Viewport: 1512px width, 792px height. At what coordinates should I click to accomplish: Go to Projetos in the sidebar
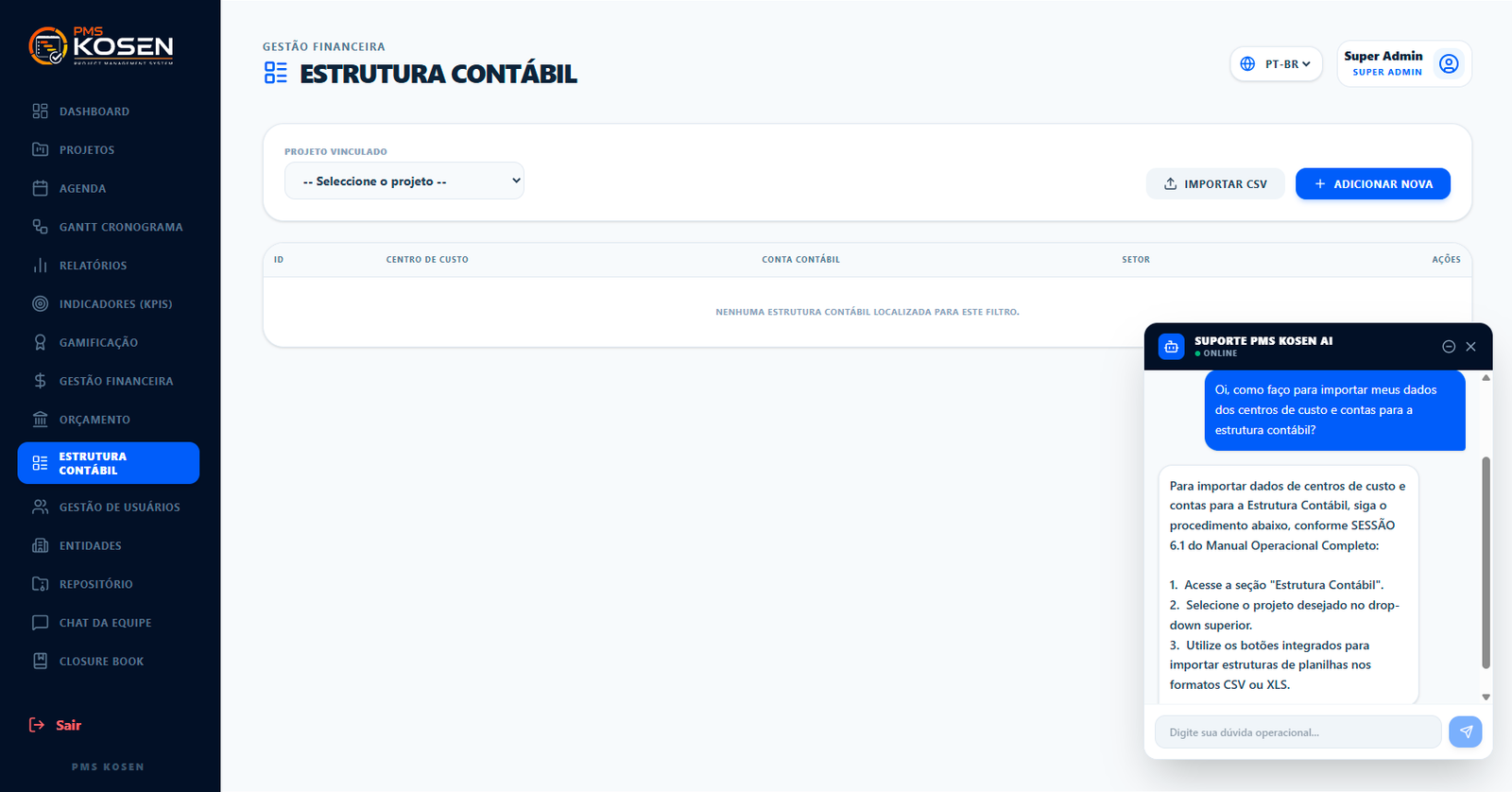coord(109,149)
